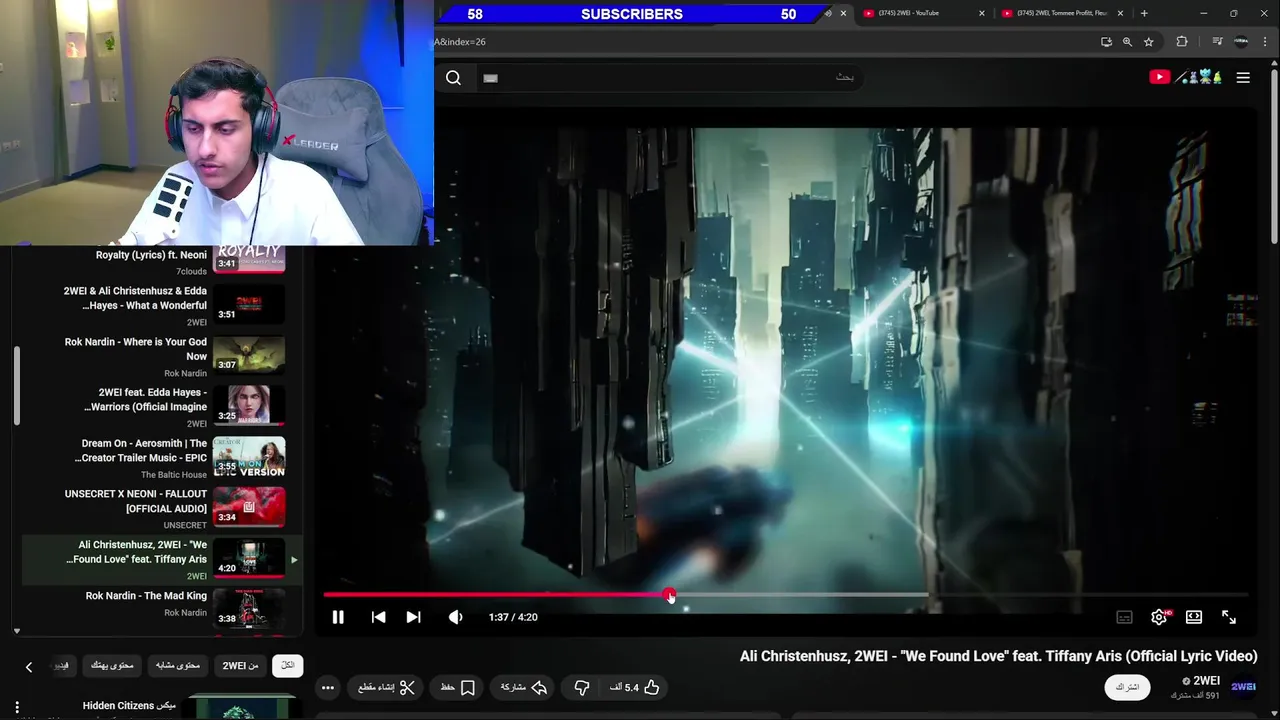Open a new browser tab

1144,13
